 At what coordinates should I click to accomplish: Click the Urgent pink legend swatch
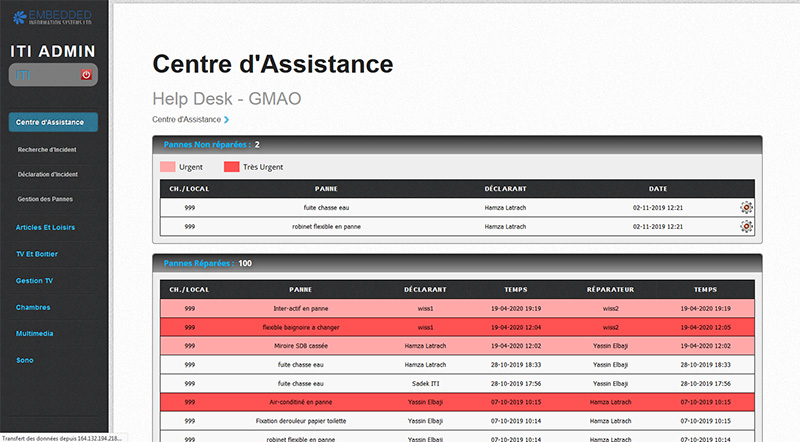[167, 166]
